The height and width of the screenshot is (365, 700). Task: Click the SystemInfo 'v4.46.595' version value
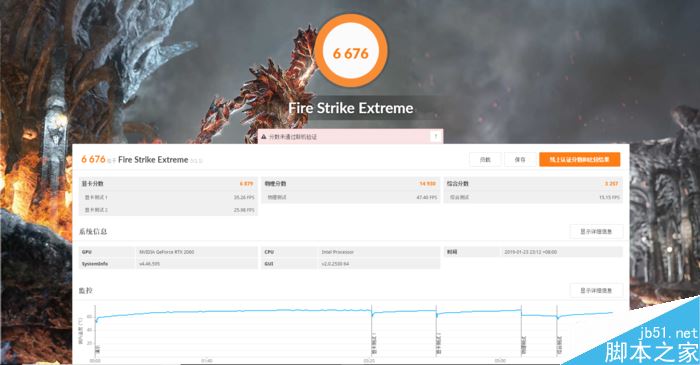pyautogui.click(x=150, y=264)
